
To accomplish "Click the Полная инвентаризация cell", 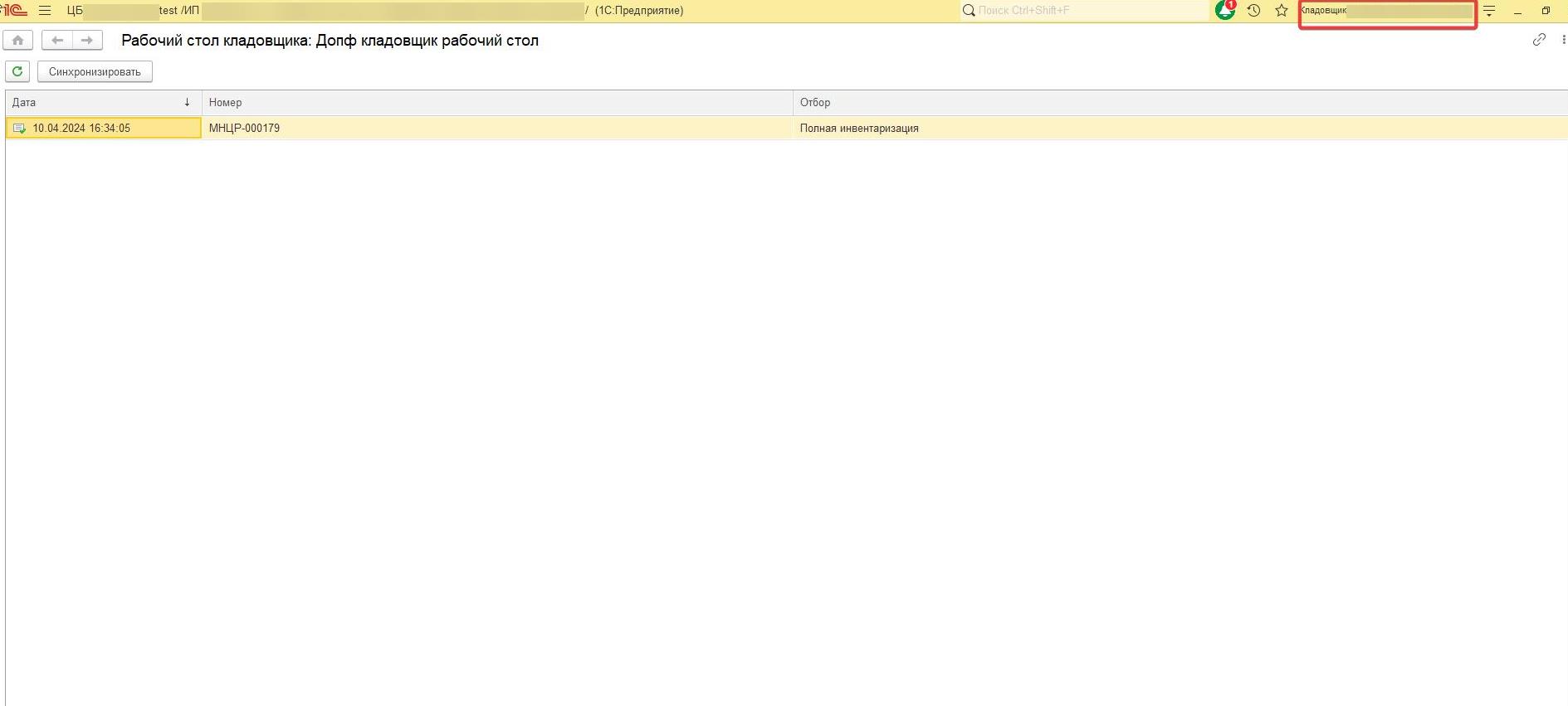I will (1180, 128).
